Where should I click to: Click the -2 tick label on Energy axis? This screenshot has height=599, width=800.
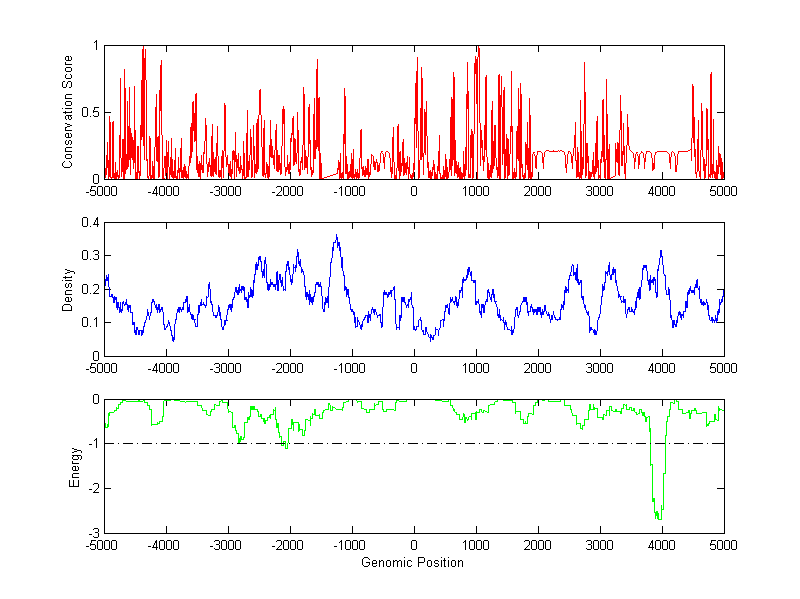(x=91, y=489)
